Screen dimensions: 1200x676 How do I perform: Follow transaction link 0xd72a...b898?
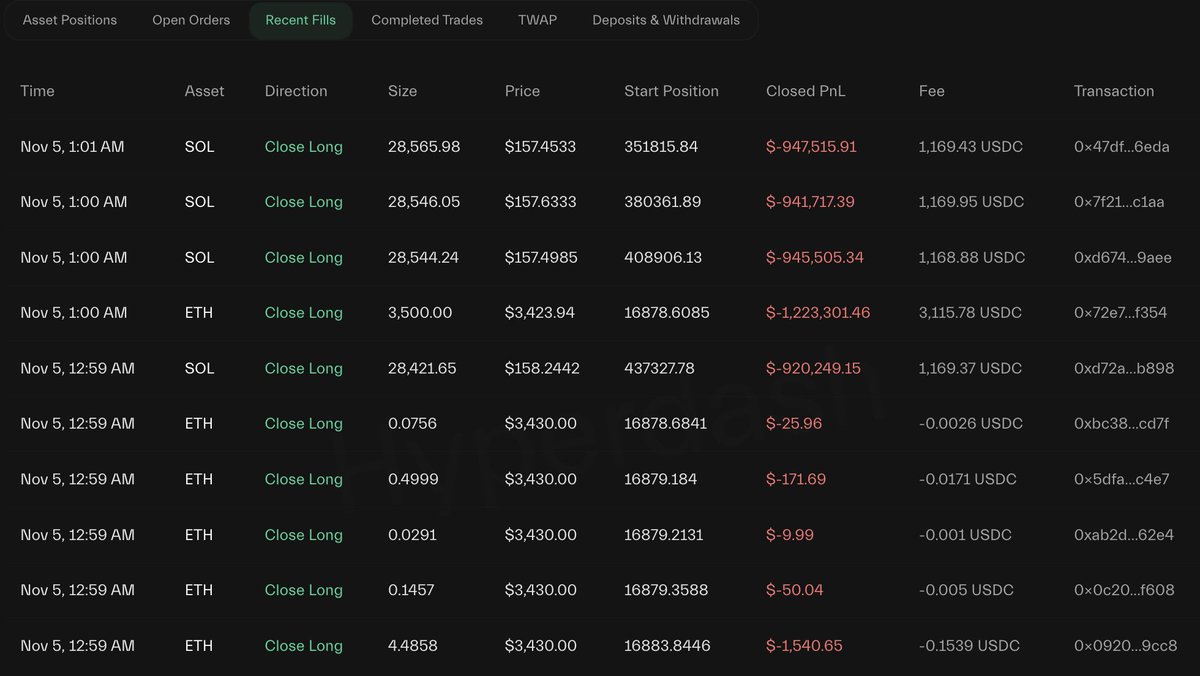coord(1123,369)
